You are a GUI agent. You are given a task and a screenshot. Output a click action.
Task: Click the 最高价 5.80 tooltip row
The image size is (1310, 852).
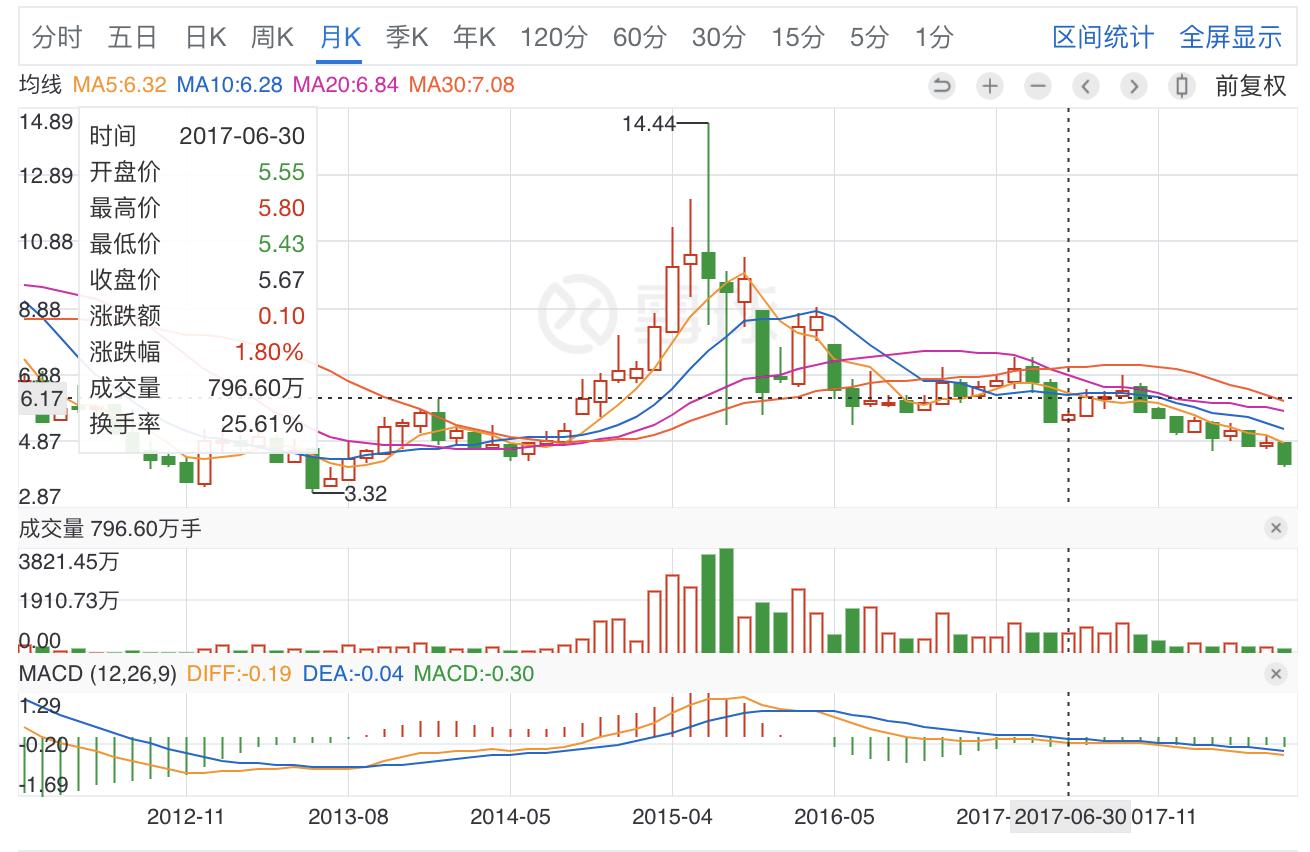pyautogui.click(x=197, y=208)
